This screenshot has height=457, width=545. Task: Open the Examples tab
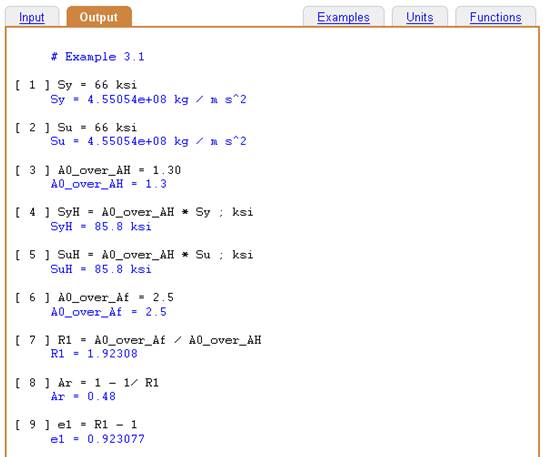click(x=343, y=17)
